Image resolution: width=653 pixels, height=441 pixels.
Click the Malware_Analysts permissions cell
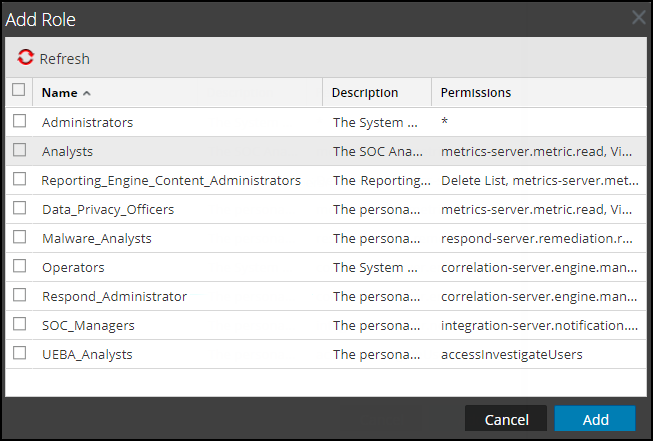point(537,239)
